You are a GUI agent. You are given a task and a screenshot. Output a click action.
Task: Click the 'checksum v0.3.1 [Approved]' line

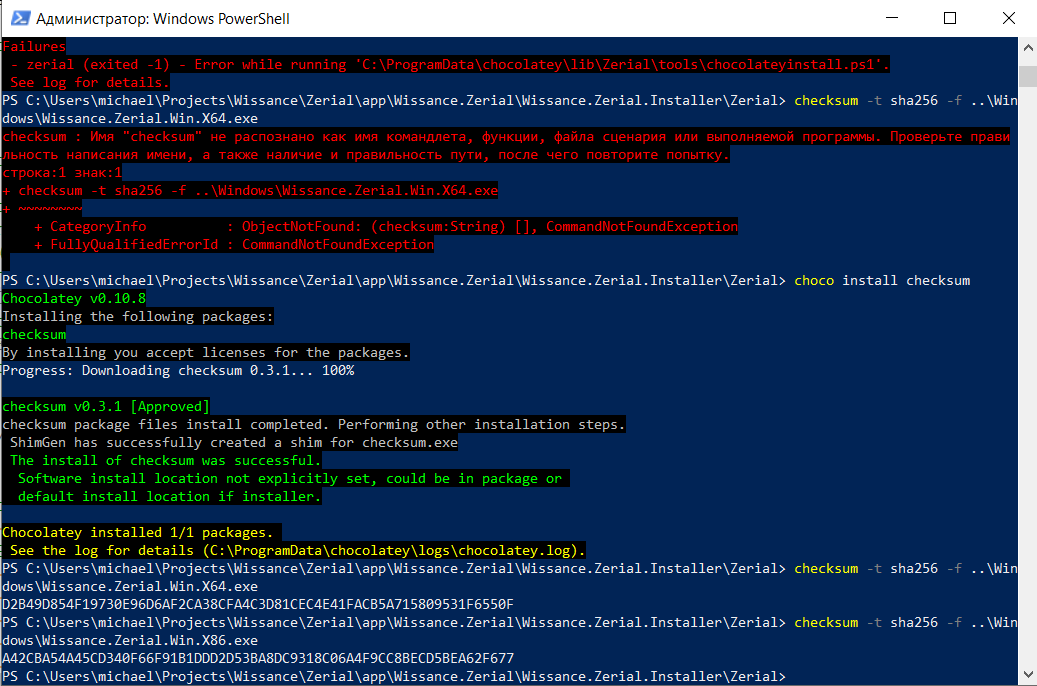pyautogui.click(x=106, y=407)
